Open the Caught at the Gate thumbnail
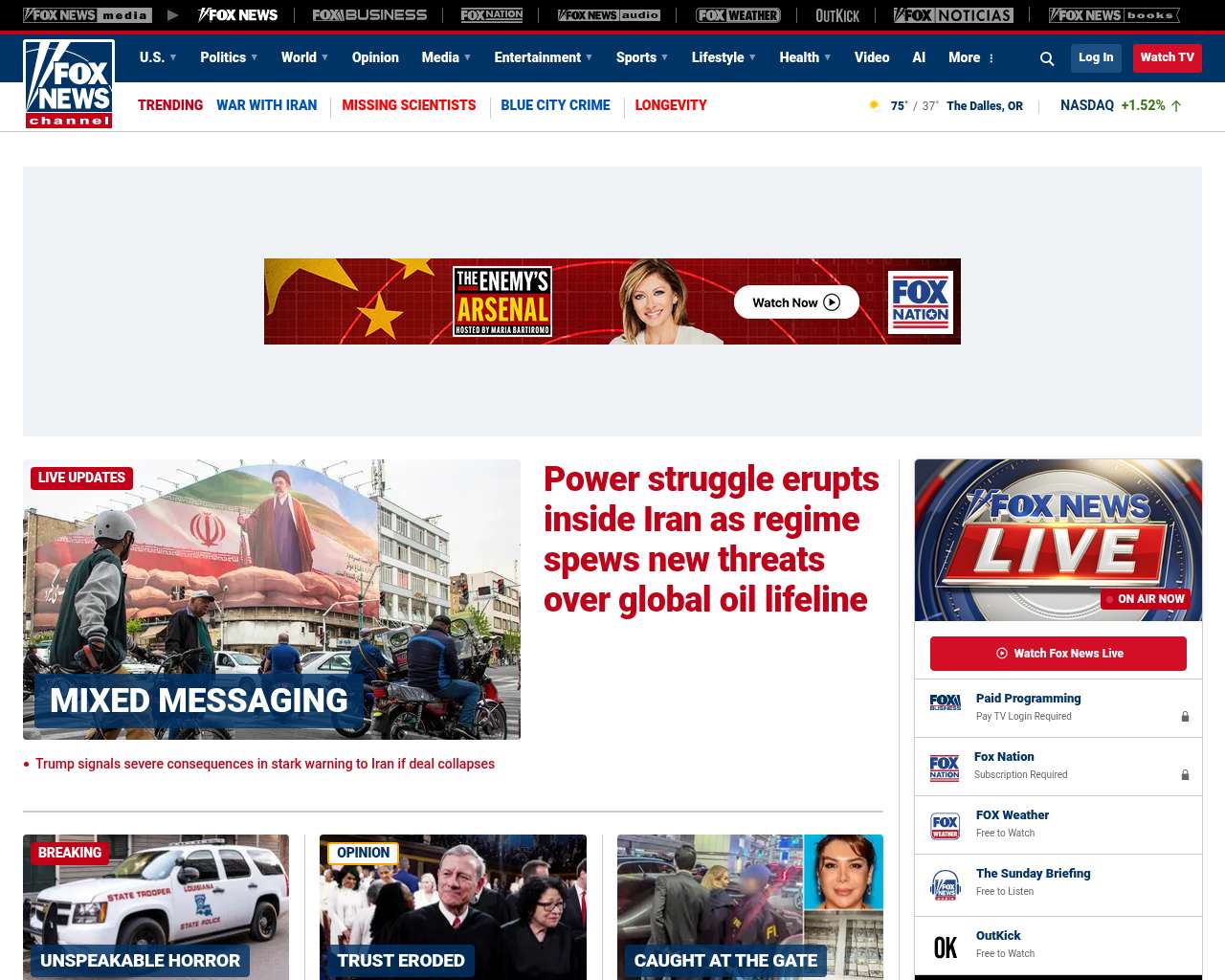 pyautogui.click(x=750, y=907)
